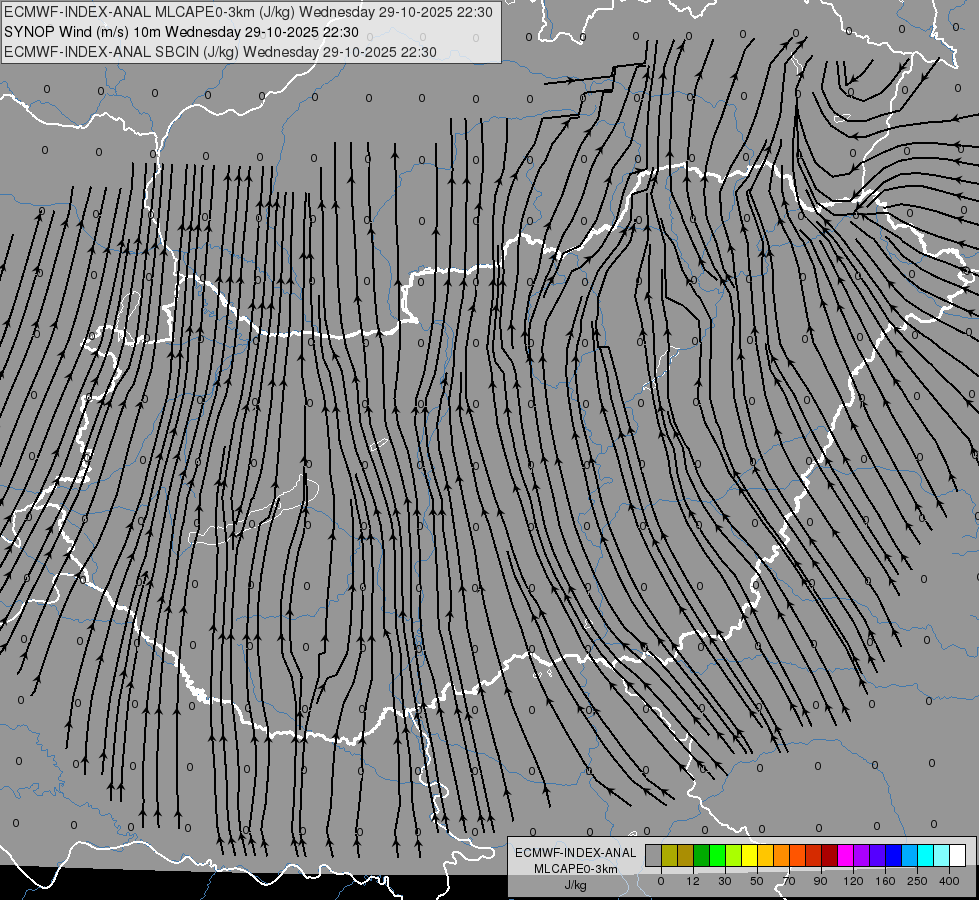Click the pure blue legend swatch
This screenshot has width=979, height=900.
894,855
